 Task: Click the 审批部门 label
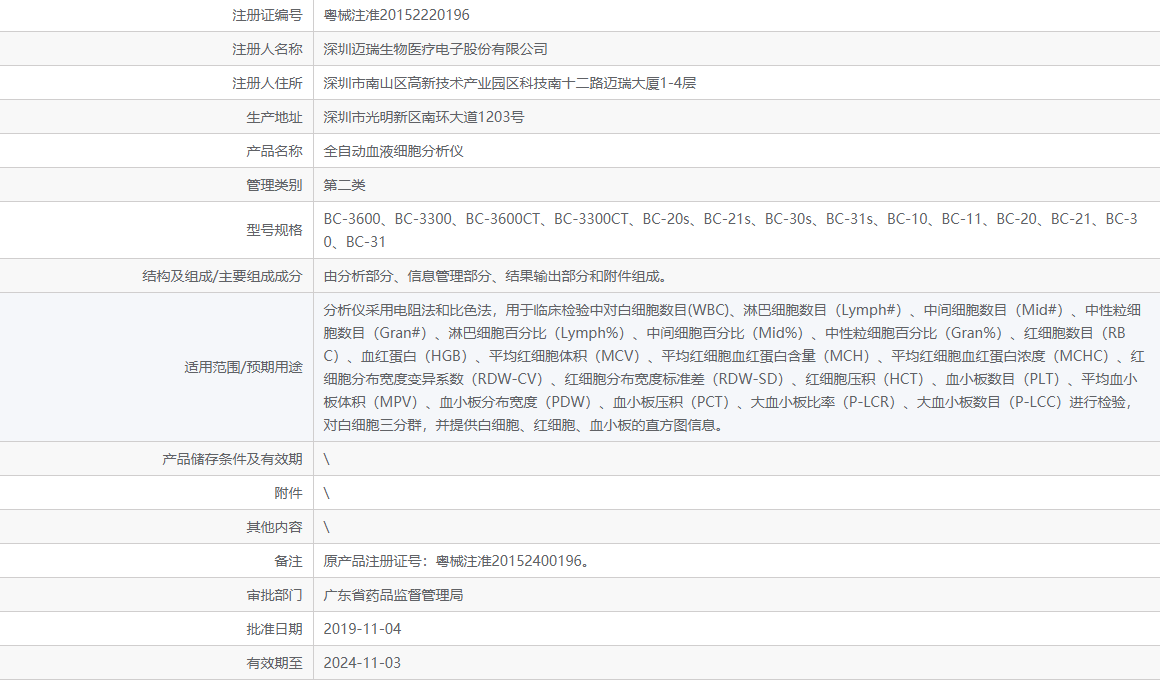point(274,595)
